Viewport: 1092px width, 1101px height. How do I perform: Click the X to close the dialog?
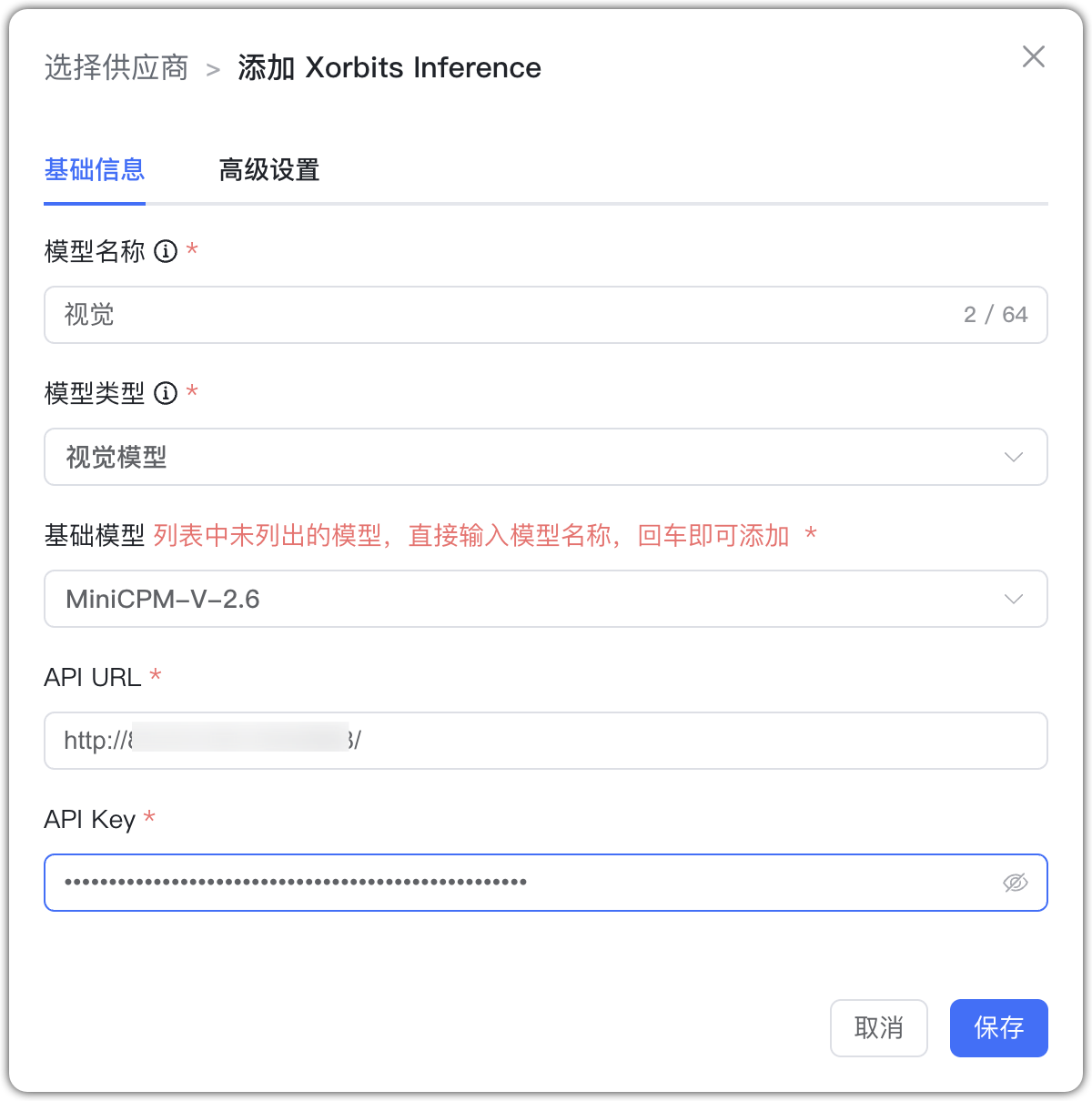tap(1034, 56)
